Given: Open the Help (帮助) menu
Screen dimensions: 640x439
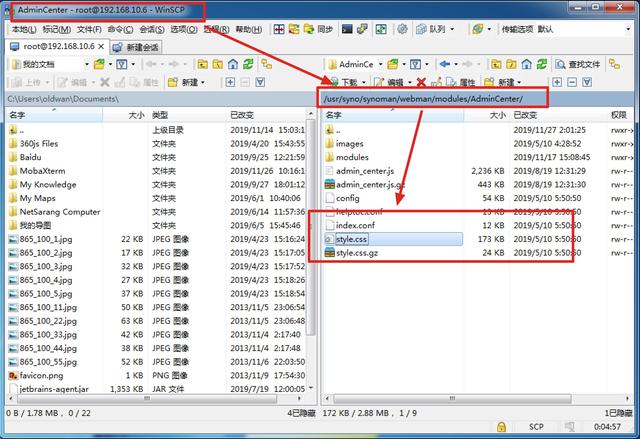Looking at the screenshot, I should [249, 29].
